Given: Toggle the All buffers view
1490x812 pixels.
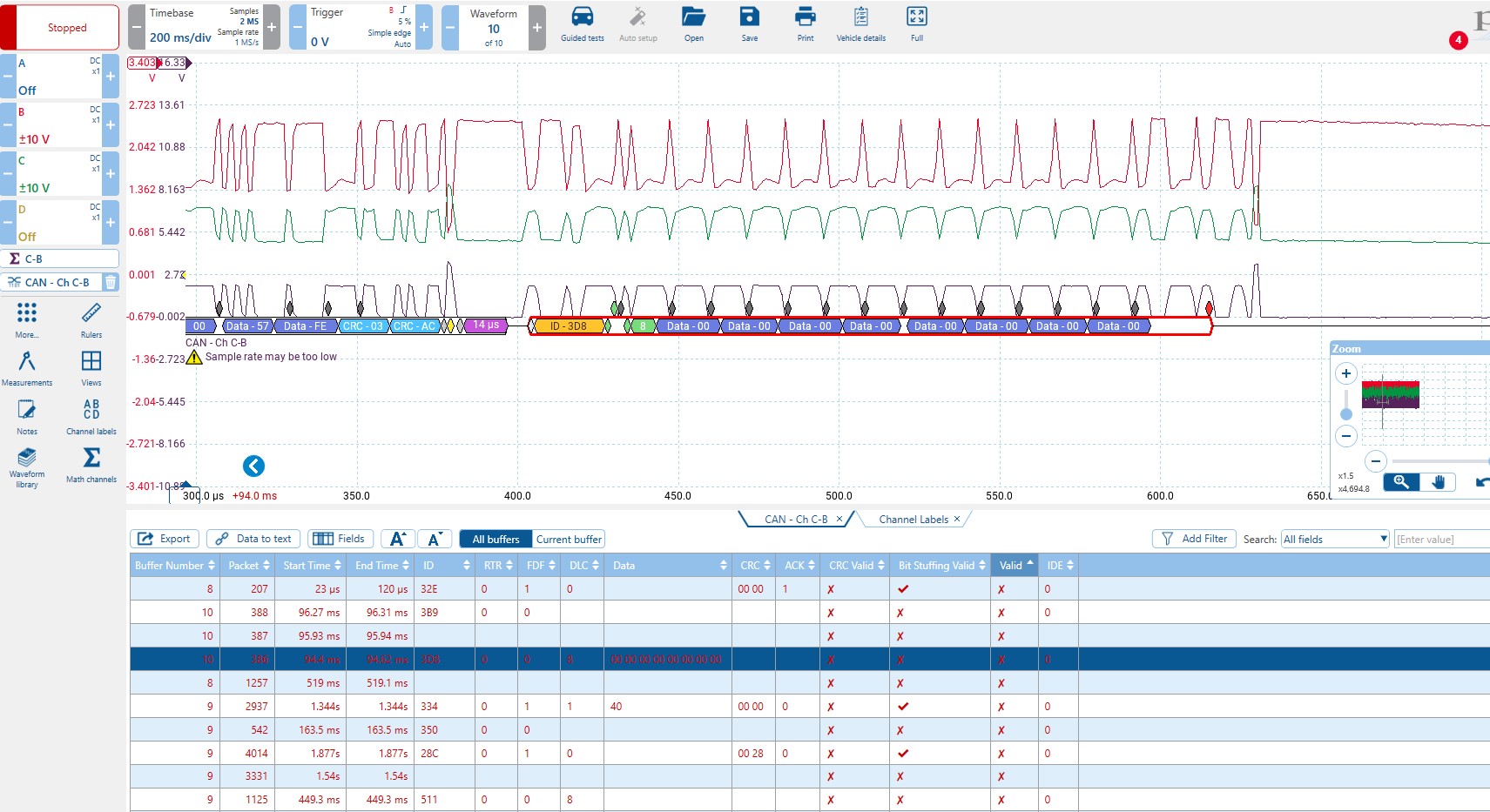Looking at the screenshot, I should coord(496,540).
